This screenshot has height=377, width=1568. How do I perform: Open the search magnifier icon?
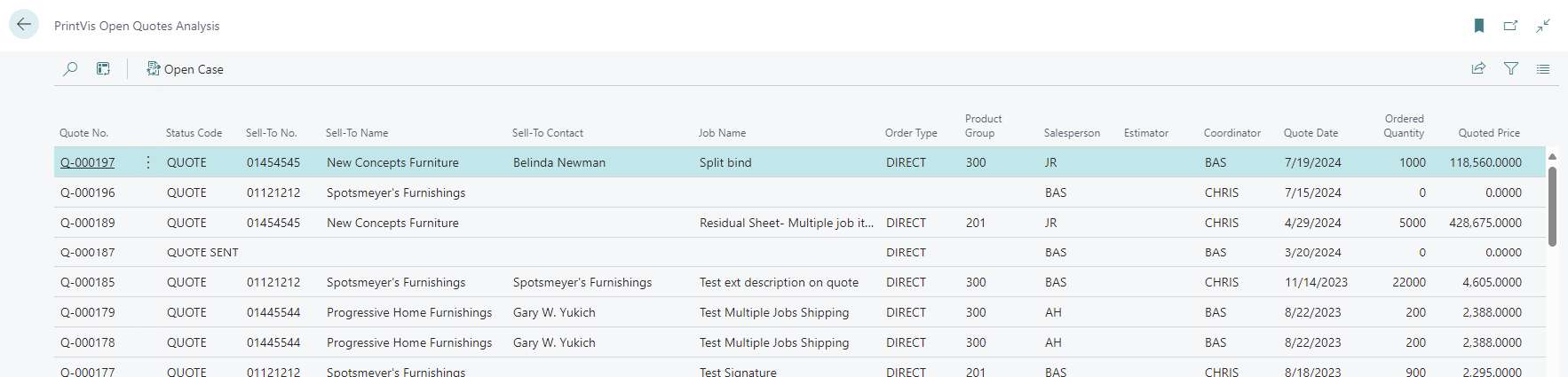70,69
